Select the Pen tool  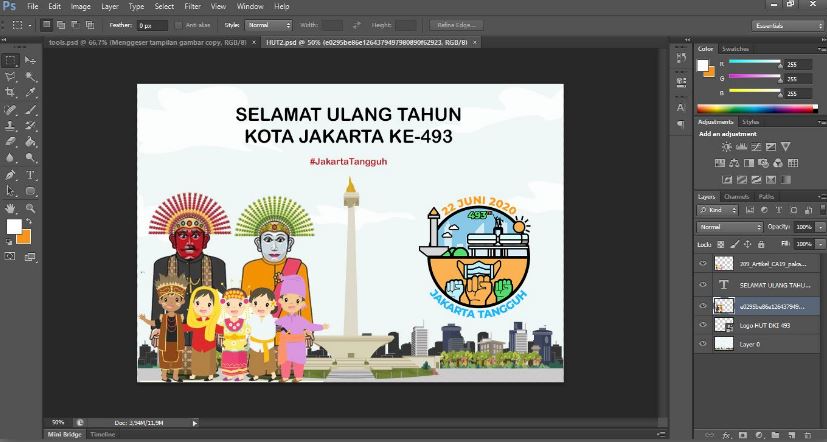pos(11,175)
